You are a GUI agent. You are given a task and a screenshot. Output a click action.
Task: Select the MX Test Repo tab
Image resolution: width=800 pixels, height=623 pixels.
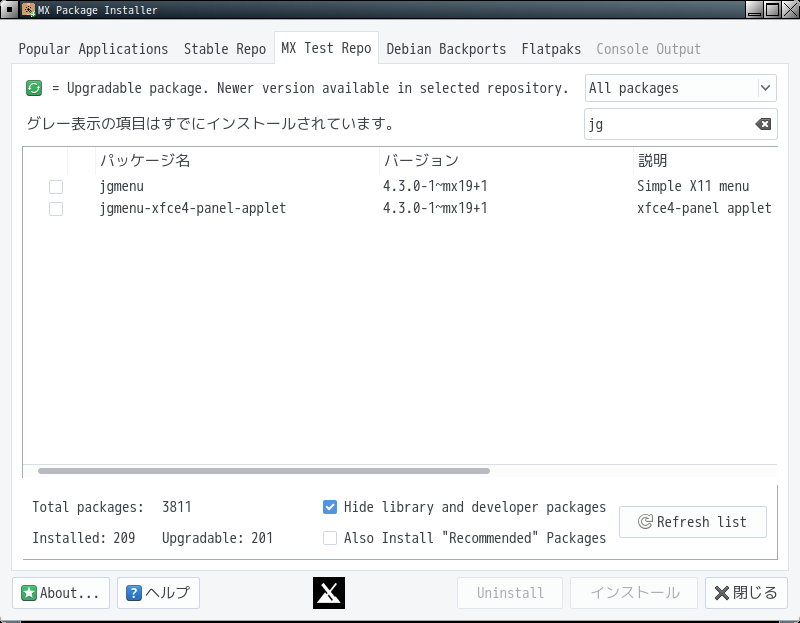(x=327, y=48)
